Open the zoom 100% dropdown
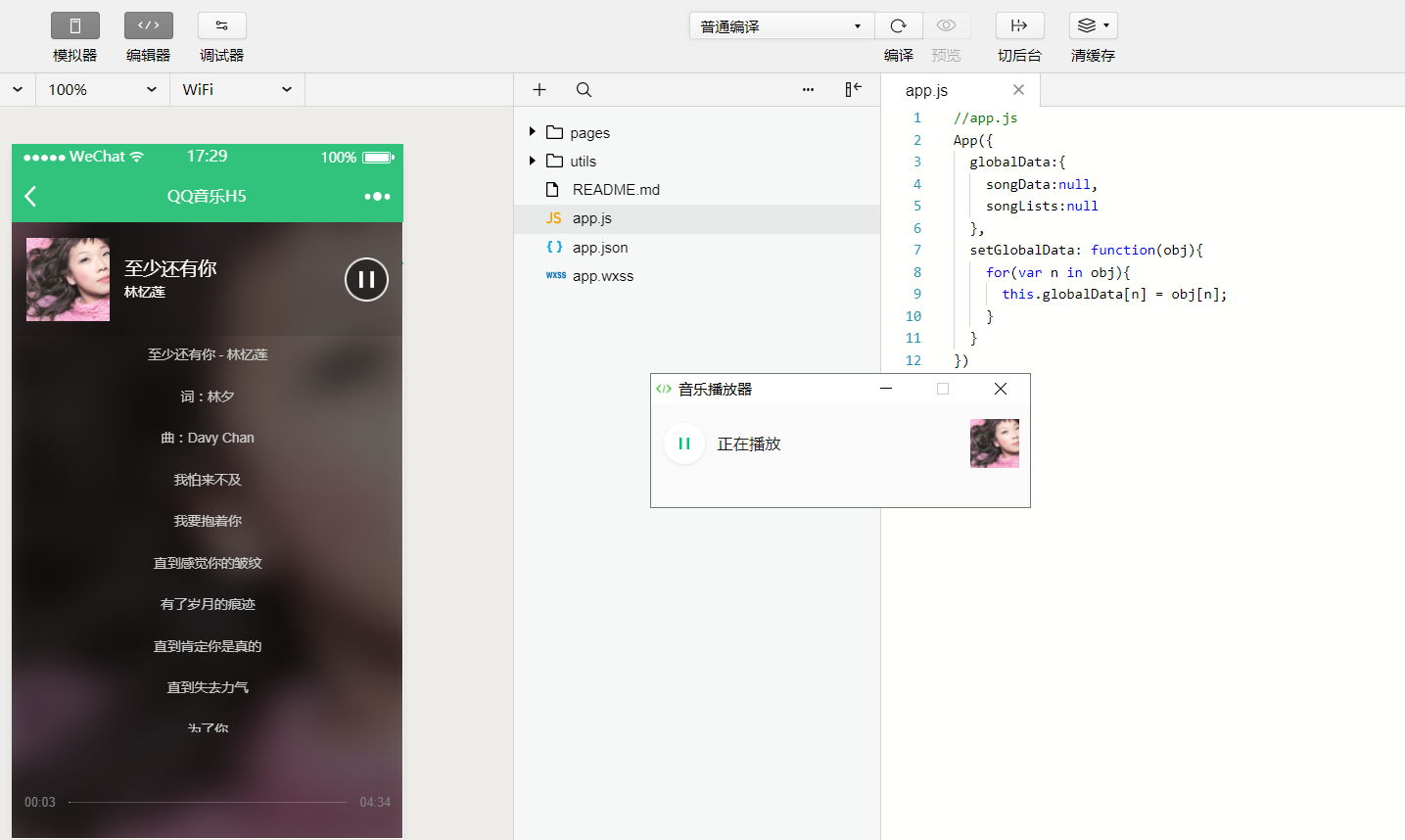Viewport: 1405px width, 840px height. (x=103, y=89)
